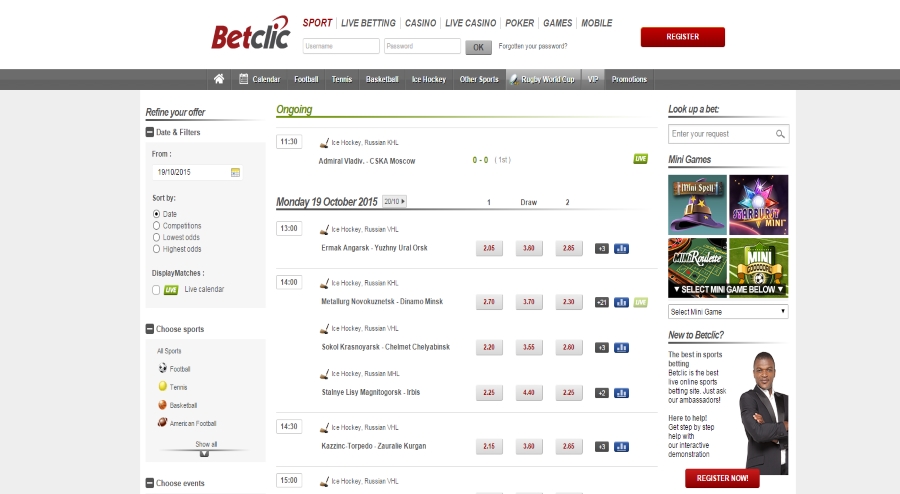The image size is (900, 494).
Task: Sort by Lowest odds radio button
Action: pyautogui.click(x=156, y=238)
